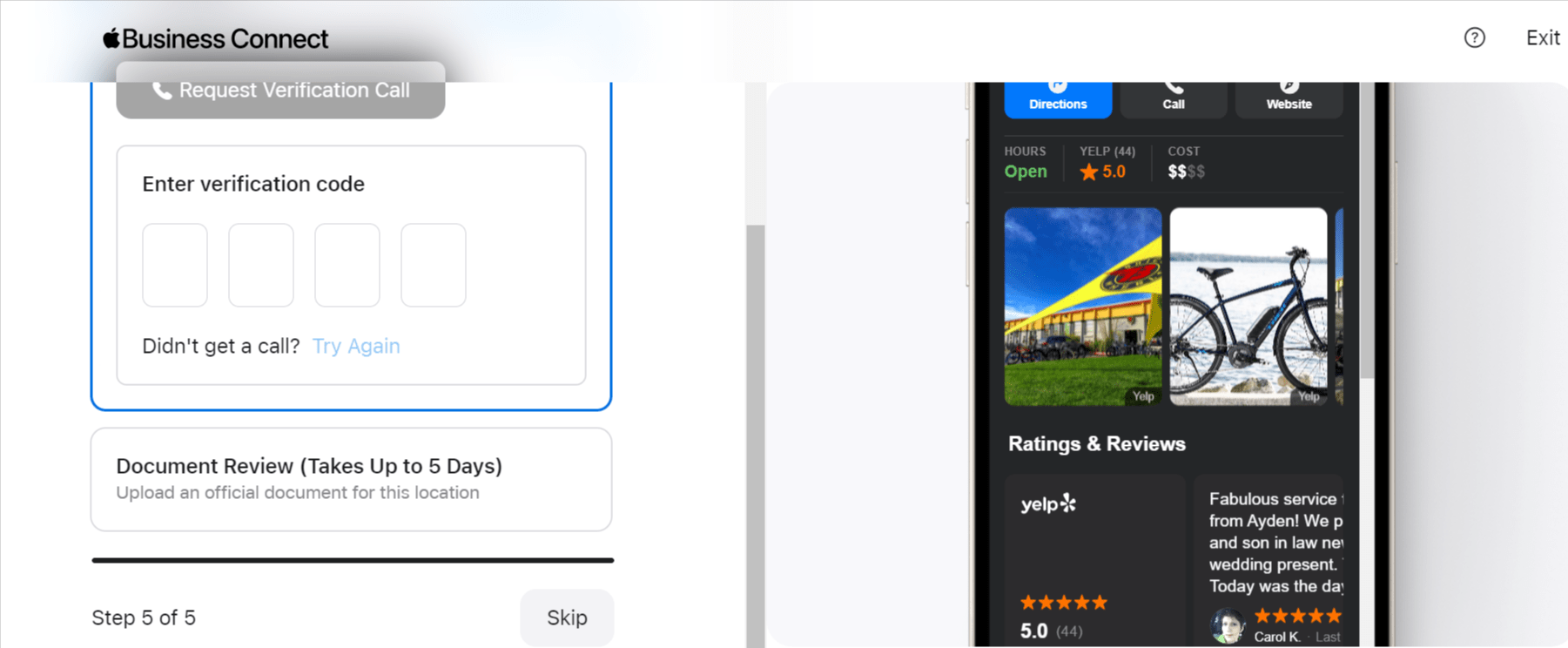The width and height of the screenshot is (1568, 648).
Task: Open the storefront photo thumbnail
Action: [1083, 307]
